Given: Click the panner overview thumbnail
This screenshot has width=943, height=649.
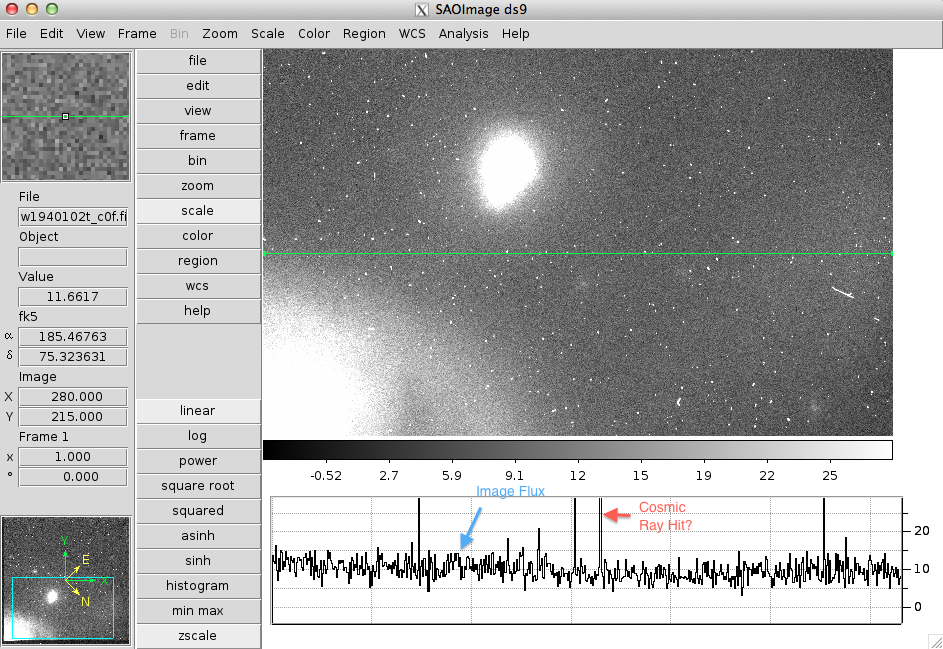Looking at the screenshot, I should point(66,578).
